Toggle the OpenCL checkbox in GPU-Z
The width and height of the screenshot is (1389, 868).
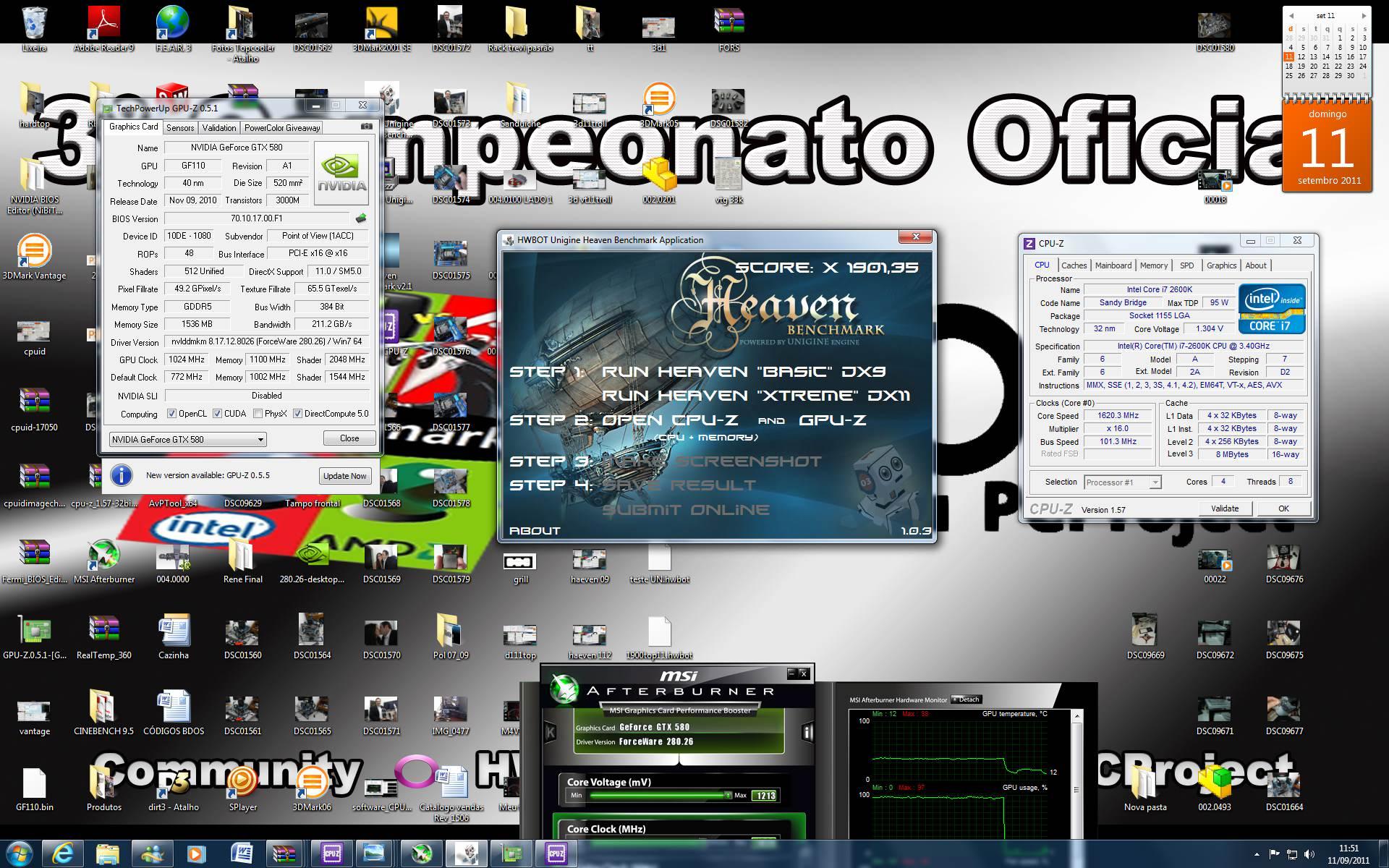(x=171, y=414)
